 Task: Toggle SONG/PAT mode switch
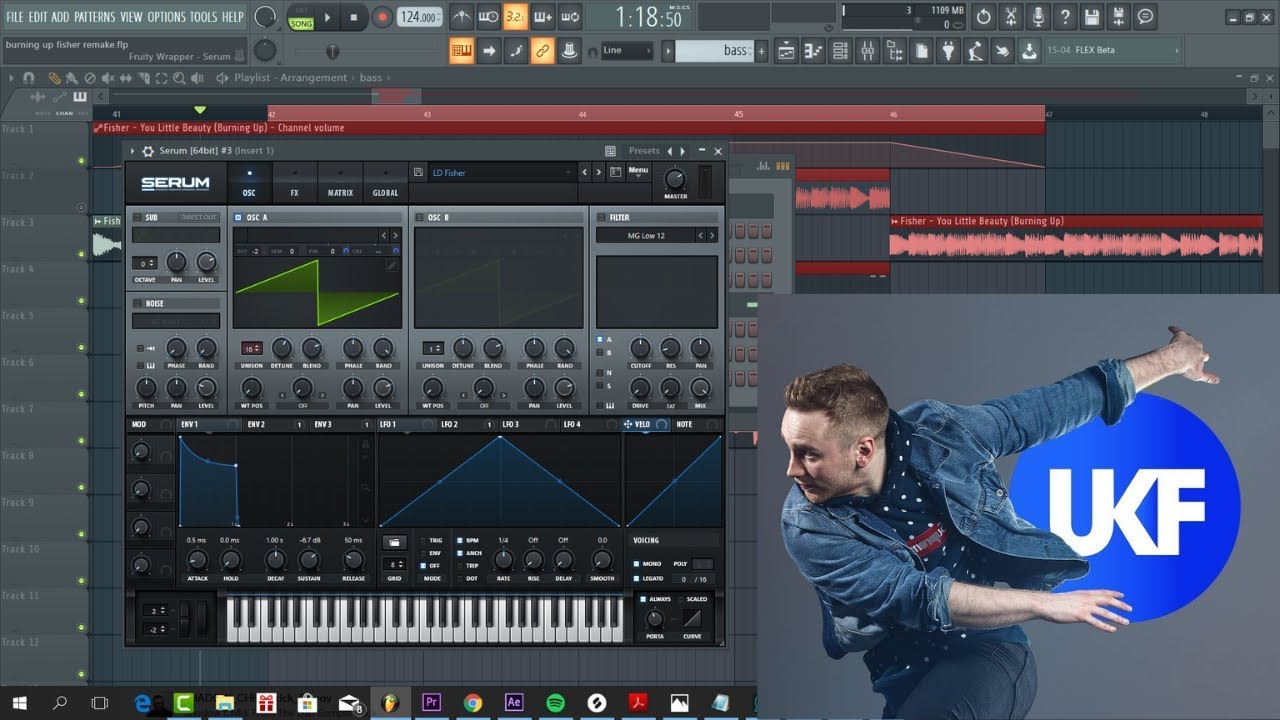point(301,17)
